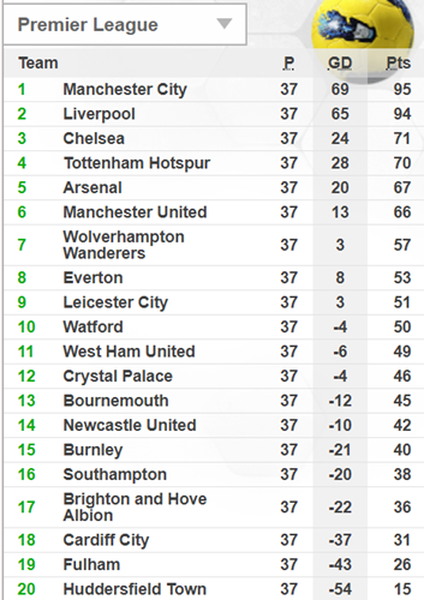This screenshot has height=600, width=424.
Task: Click Crystal Palace team name
Action: pyautogui.click(x=118, y=377)
